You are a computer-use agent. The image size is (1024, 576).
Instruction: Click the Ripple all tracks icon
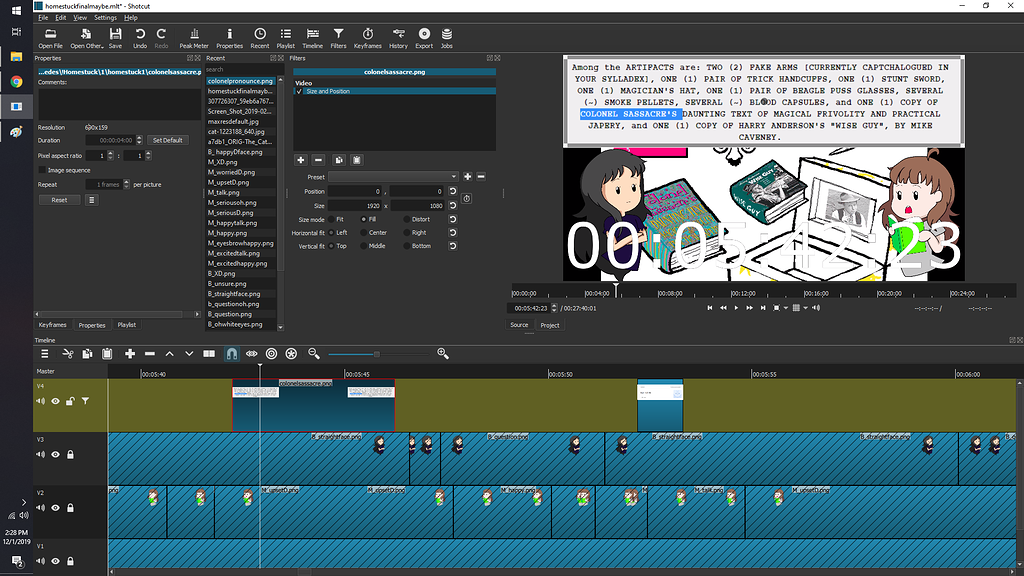(291, 353)
